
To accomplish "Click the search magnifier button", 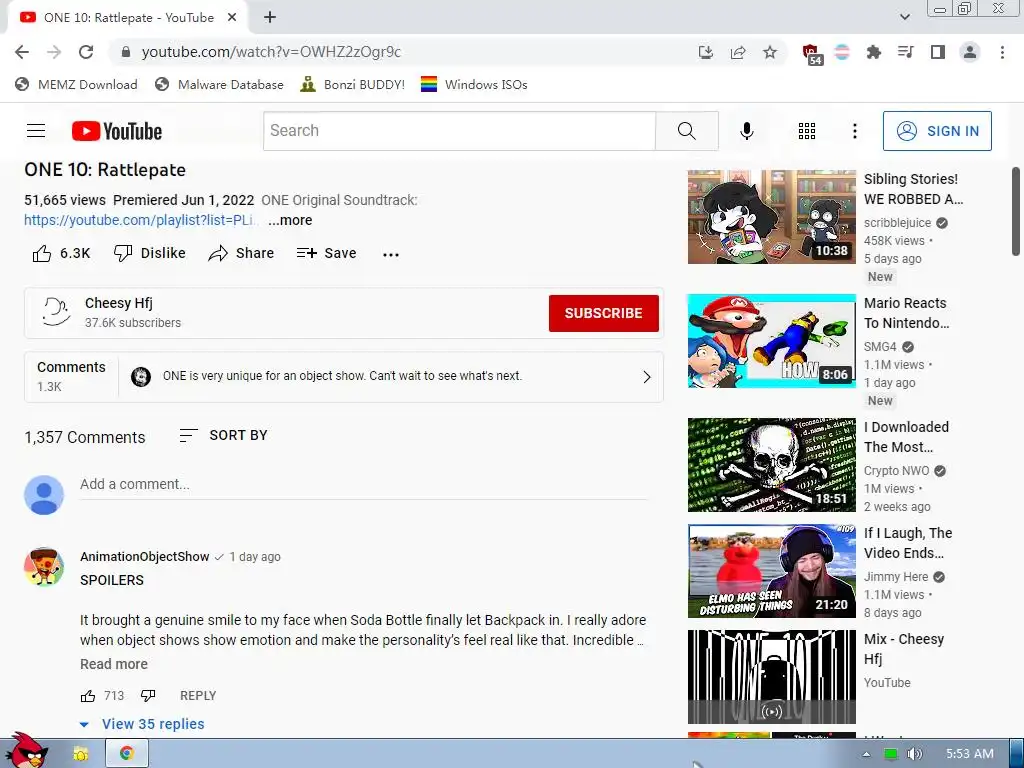I will 686,131.
